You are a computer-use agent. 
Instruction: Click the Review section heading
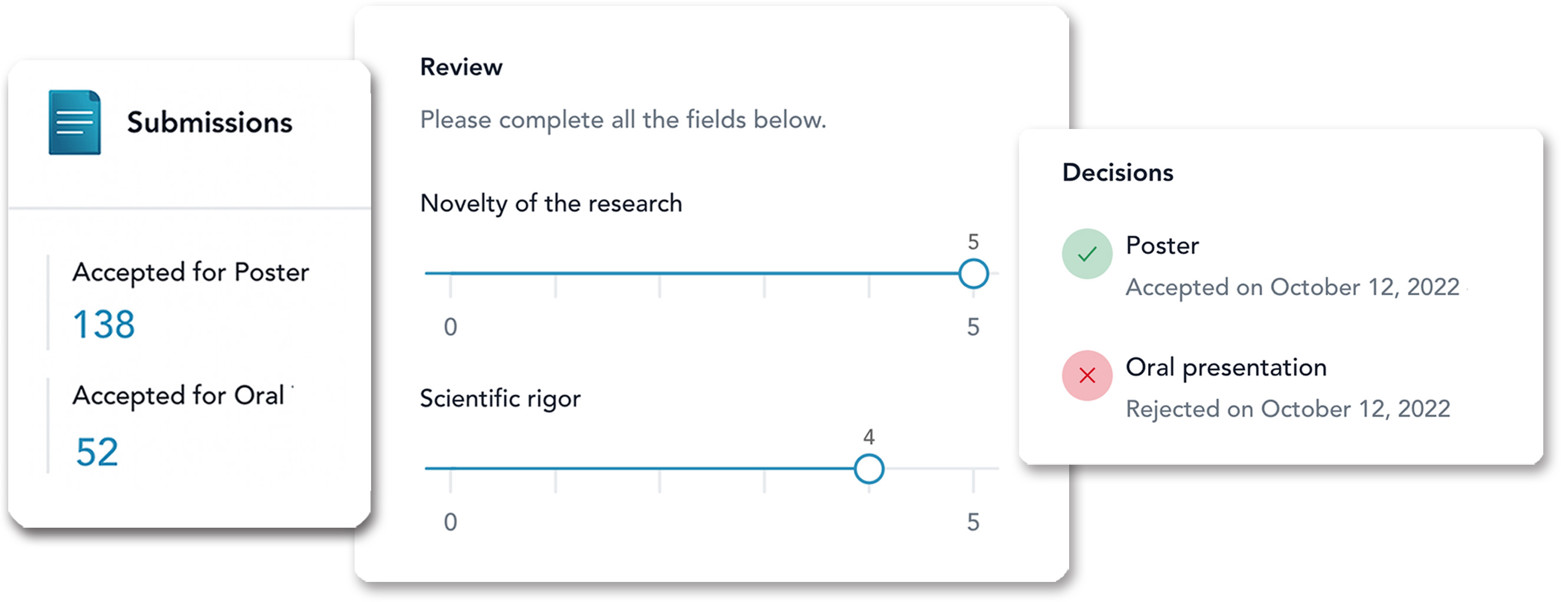tap(461, 68)
